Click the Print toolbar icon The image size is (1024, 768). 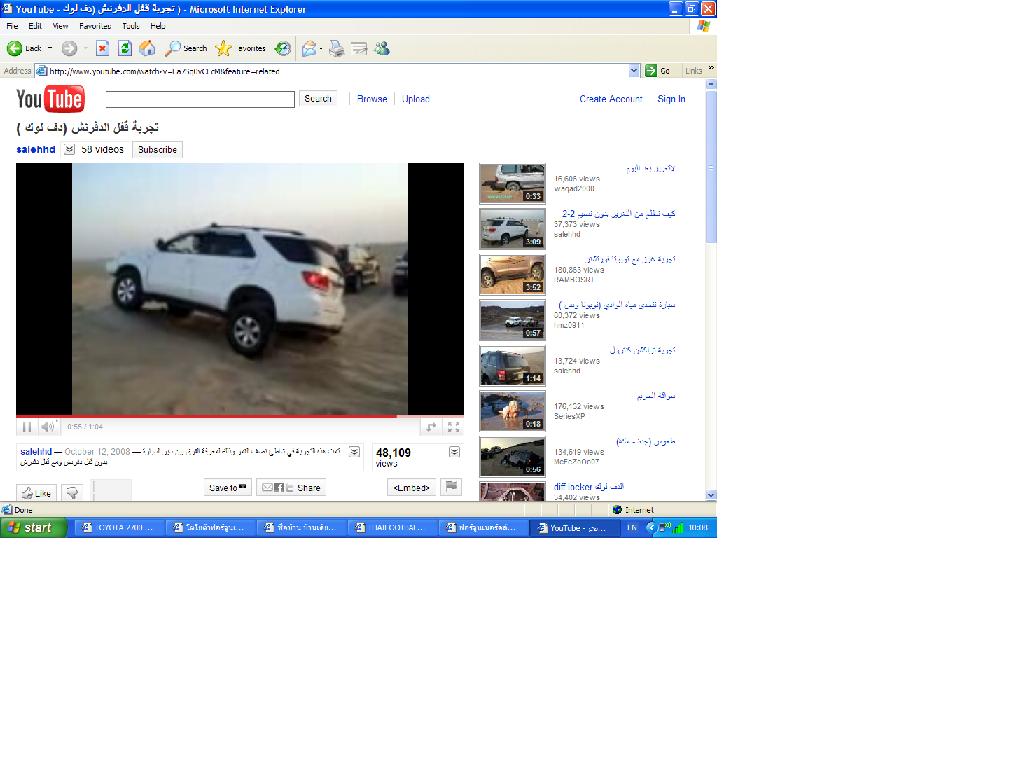[337, 48]
